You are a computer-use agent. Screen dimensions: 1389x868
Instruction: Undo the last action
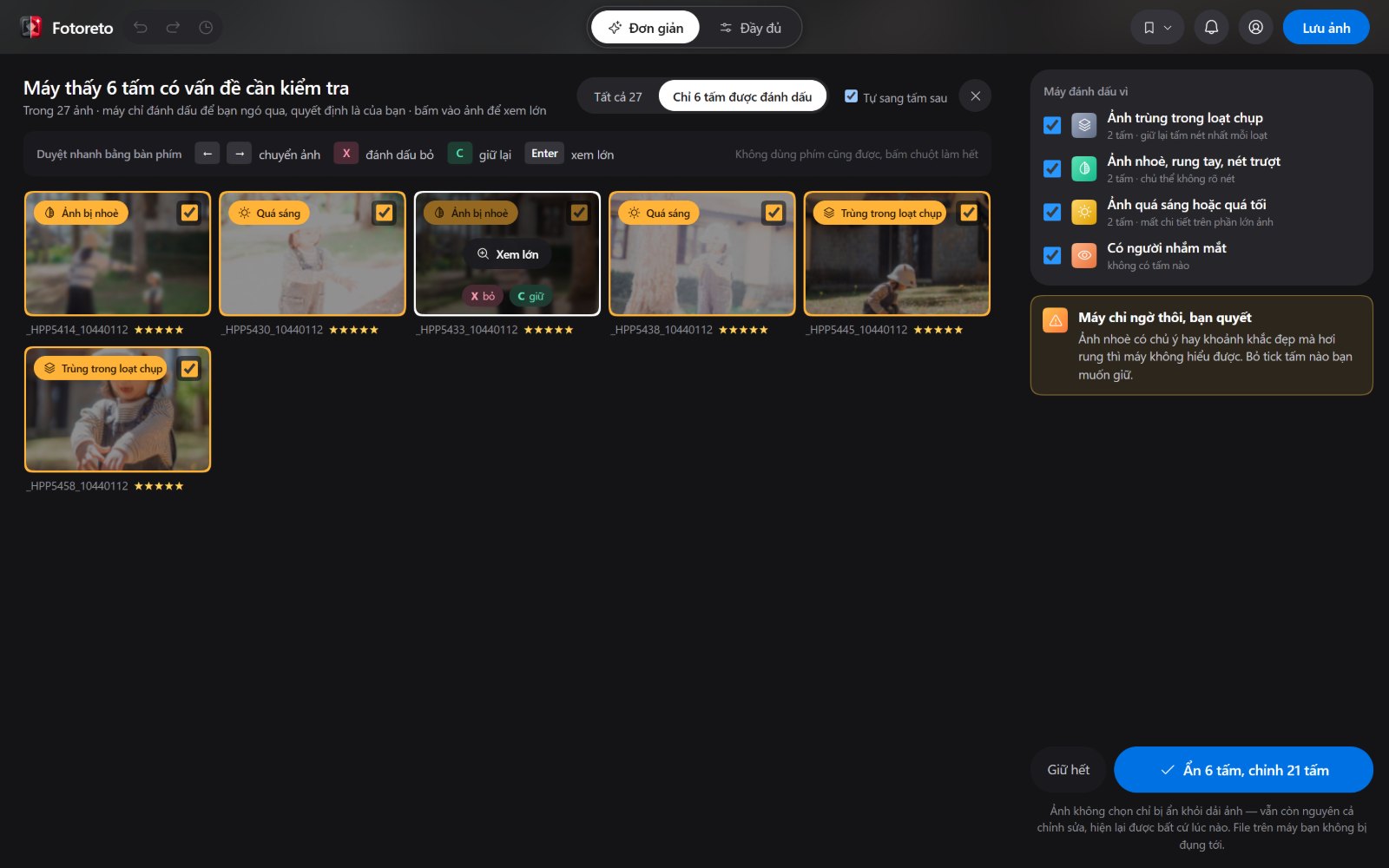141,28
